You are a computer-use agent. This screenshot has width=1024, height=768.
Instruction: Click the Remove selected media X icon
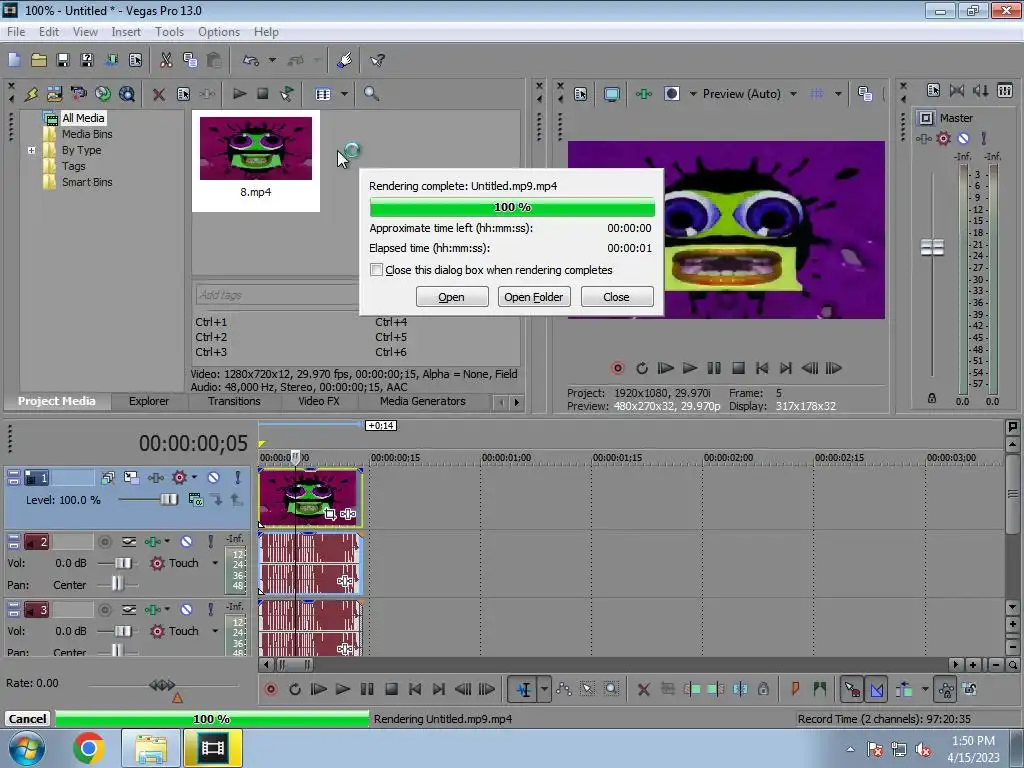(158, 94)
